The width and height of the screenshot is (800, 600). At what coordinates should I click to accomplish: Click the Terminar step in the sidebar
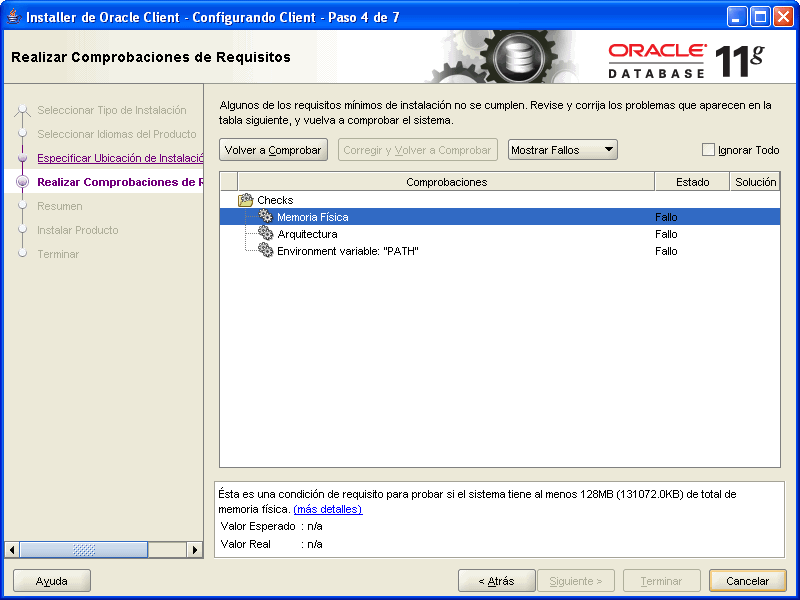[58, 254]
